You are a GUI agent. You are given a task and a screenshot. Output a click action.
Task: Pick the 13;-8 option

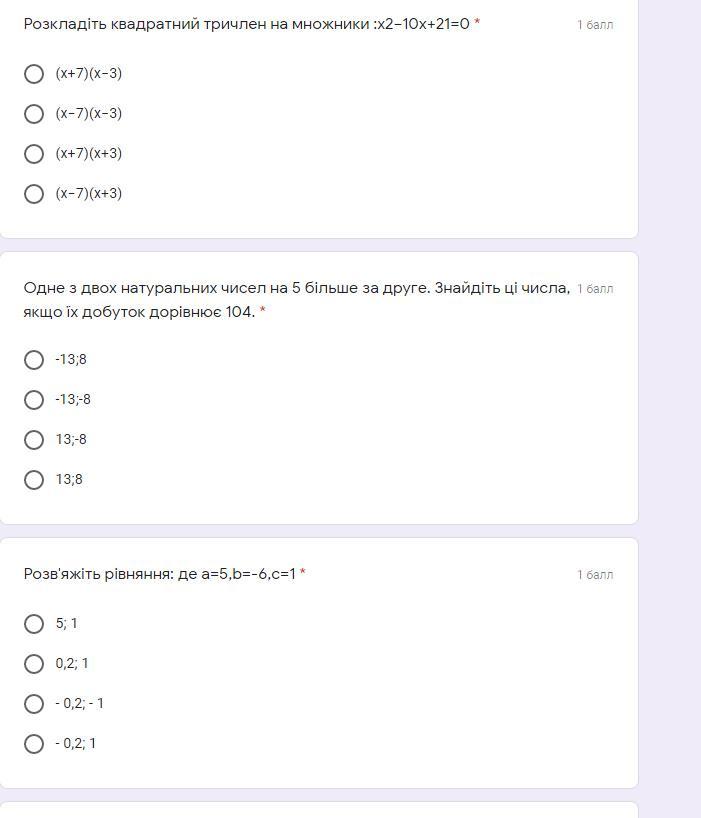pyautogui.click(x=34, y=440)
